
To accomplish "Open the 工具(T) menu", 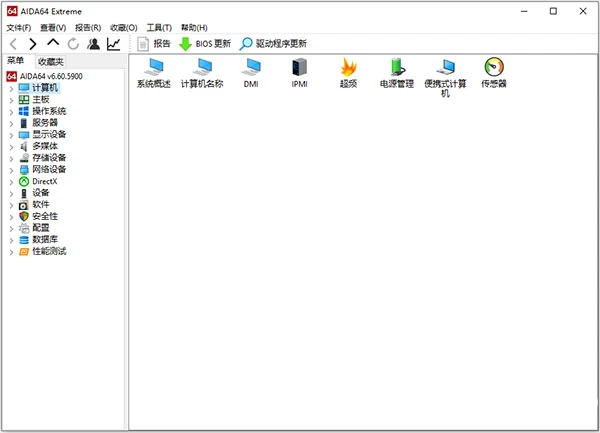I will (159, 28).
